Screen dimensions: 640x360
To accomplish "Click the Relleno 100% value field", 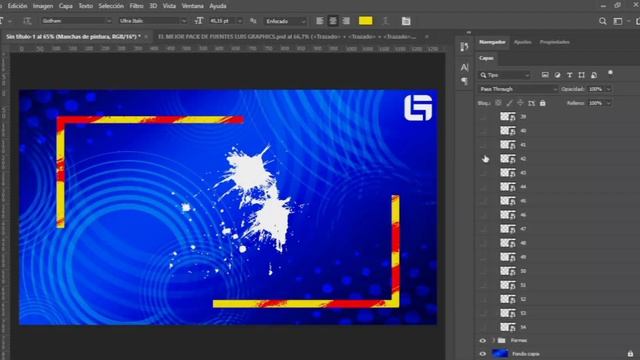I will pyautogui.click(x=596, y=103).
